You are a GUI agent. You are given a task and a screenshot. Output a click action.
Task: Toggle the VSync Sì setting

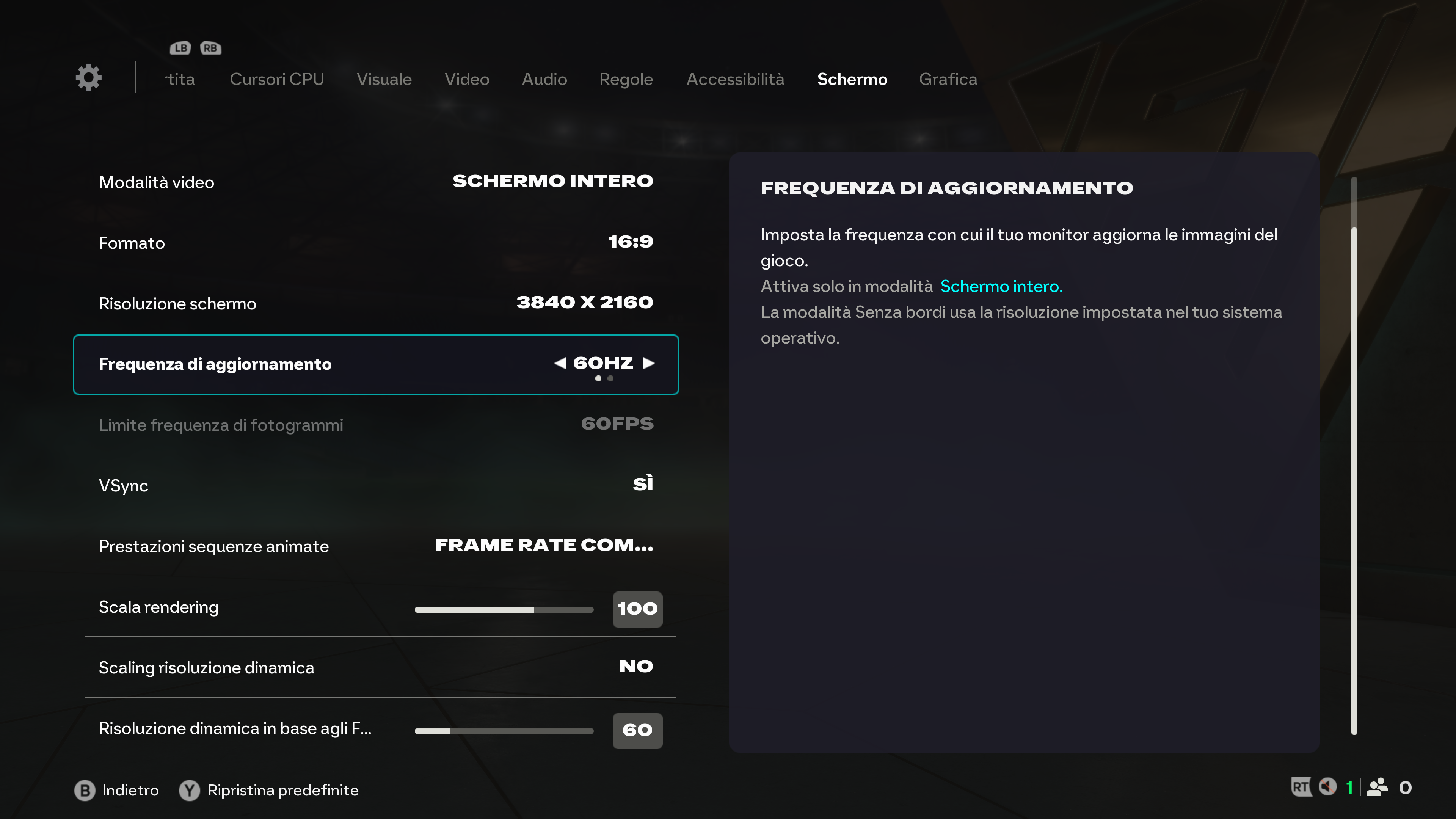[376, 485]
